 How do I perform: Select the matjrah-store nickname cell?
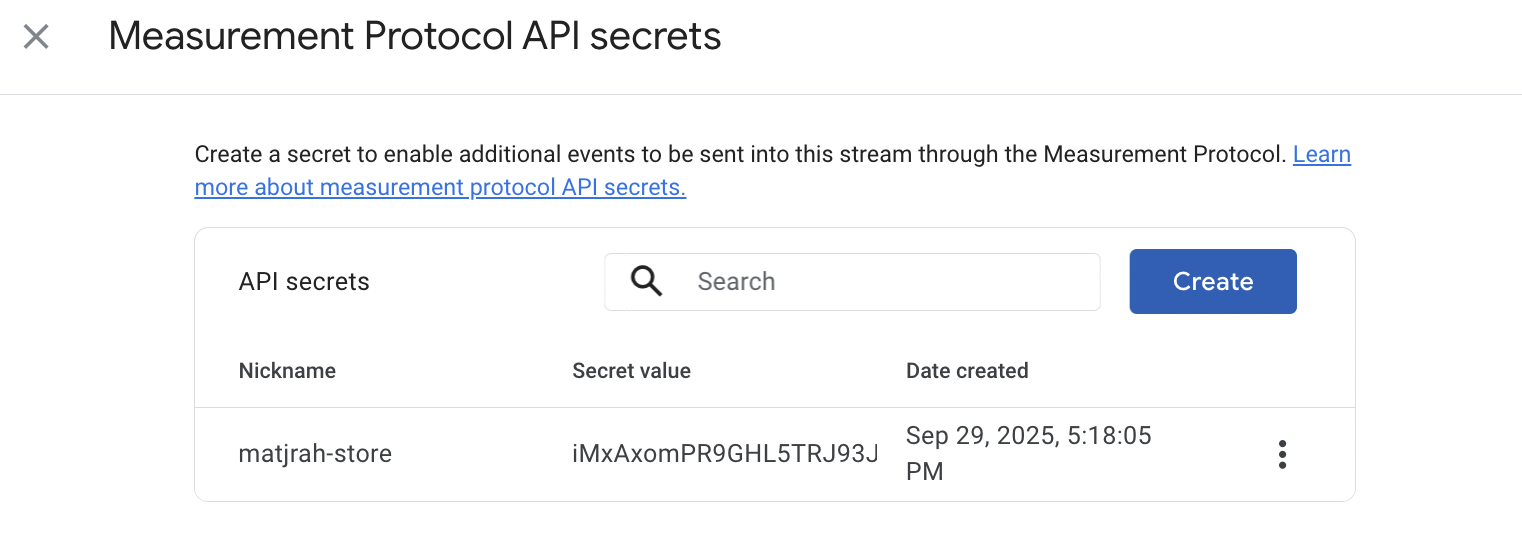tap(315, 454)
